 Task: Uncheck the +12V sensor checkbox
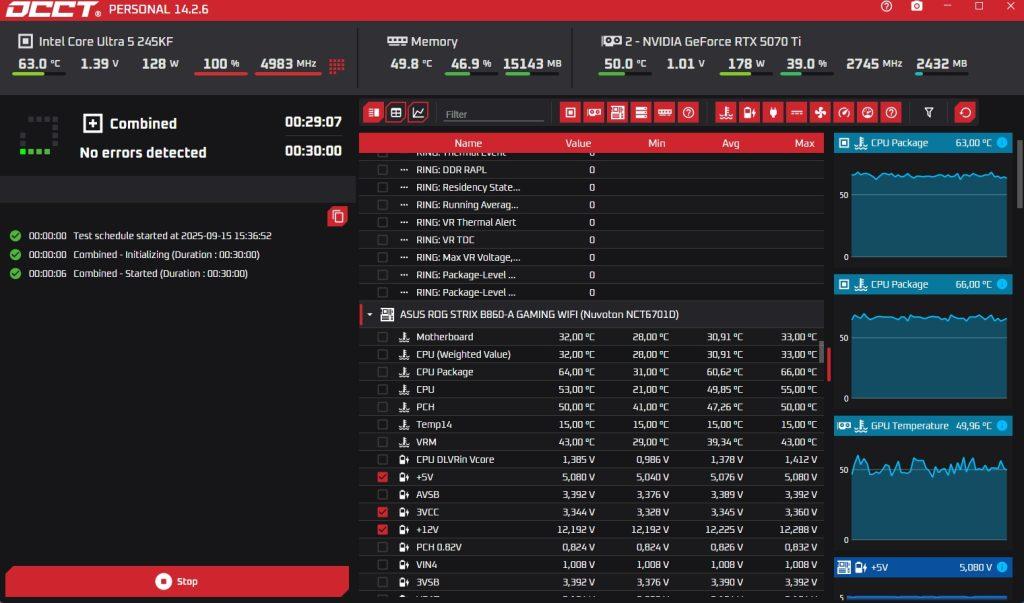tap(383, 529)
